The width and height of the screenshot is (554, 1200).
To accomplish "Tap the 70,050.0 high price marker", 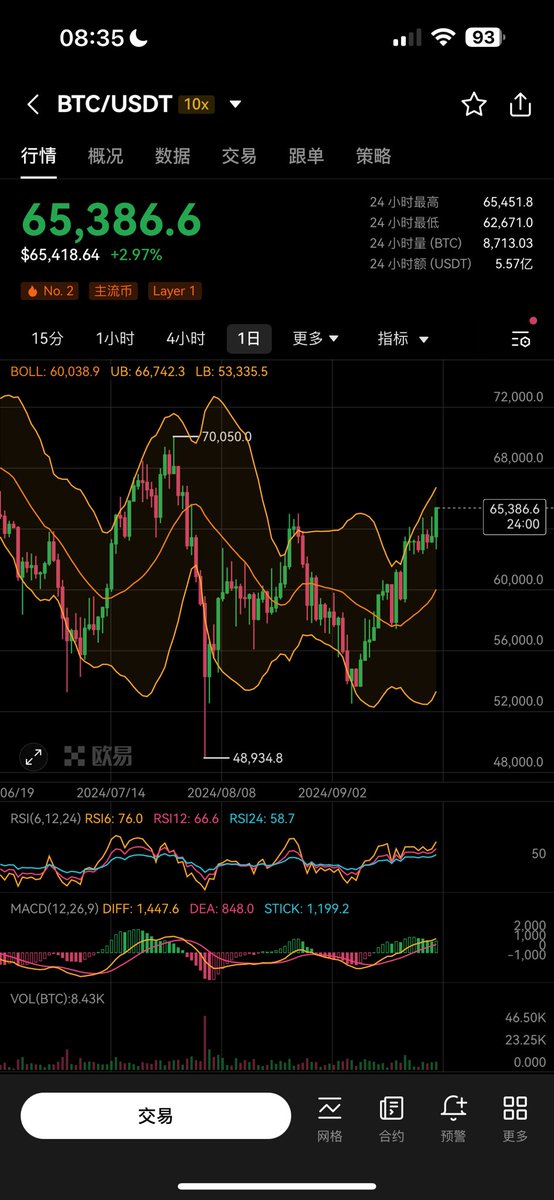I will click(x=226, y=437).
